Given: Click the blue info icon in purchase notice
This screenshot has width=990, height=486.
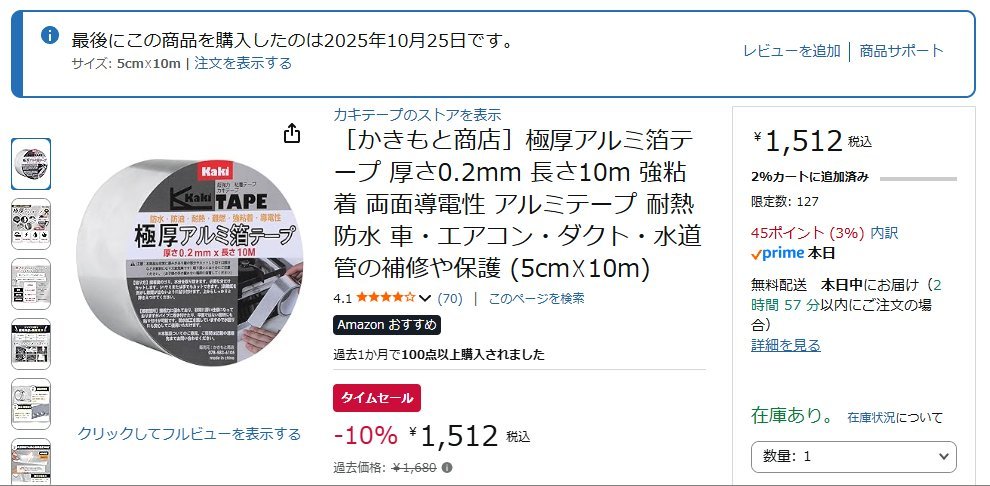Looking at the screenshot, I should click(50, 35).
